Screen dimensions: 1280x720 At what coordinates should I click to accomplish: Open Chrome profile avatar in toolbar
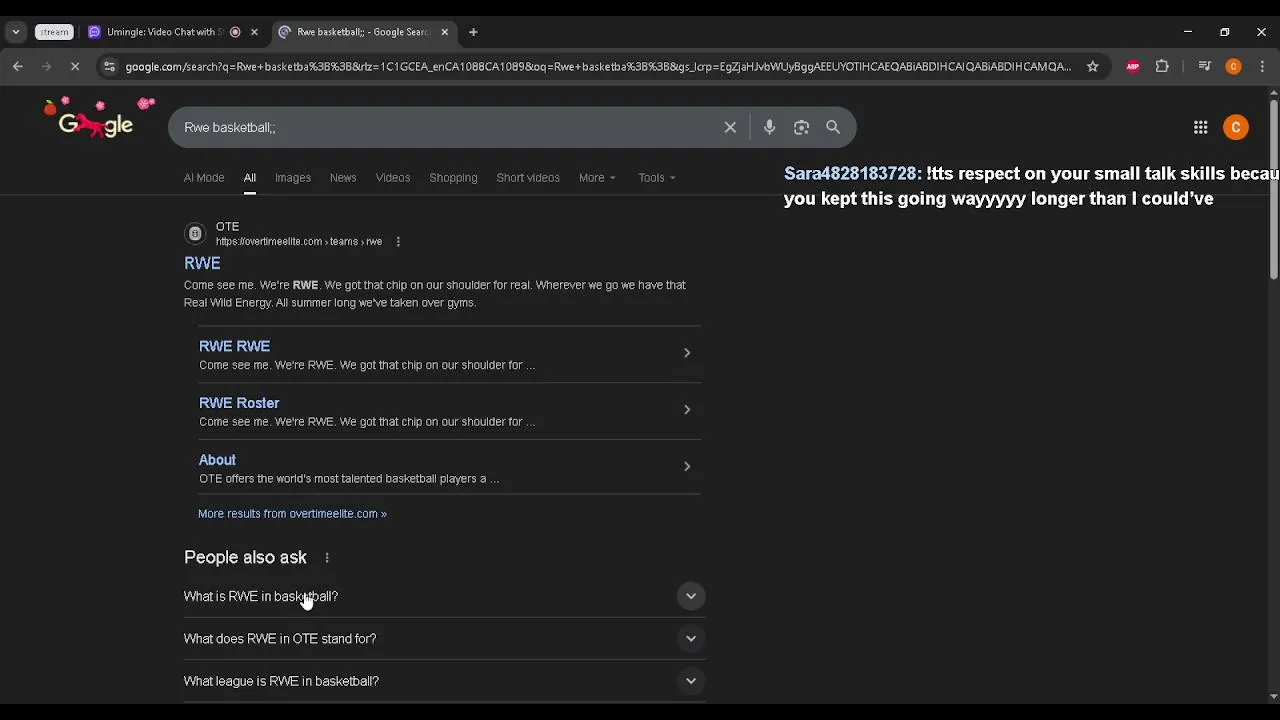pos(1233,67)
